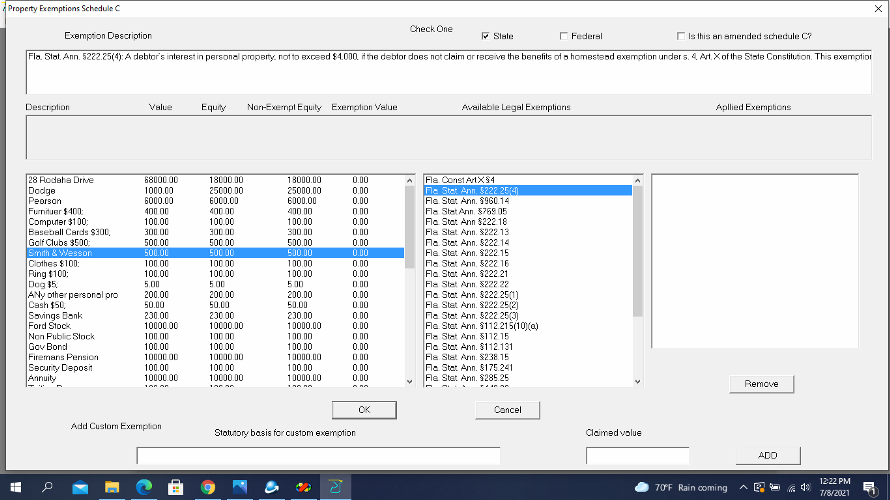The height and width of the screenshot is (500, 890).
Task: Mark this as an amended schedule C
Action: click(x=681, y=36)
